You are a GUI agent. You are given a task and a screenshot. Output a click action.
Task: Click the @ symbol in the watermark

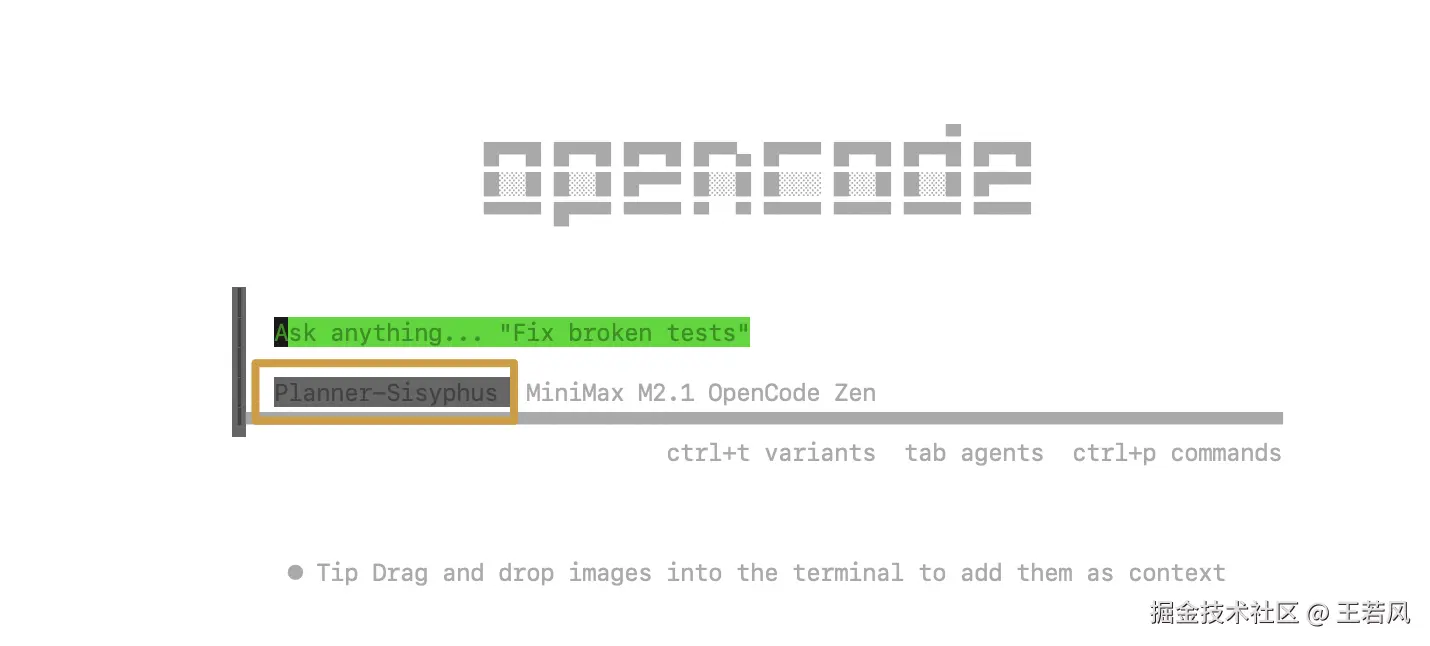pyautogui.click(x=1317, y=612)
